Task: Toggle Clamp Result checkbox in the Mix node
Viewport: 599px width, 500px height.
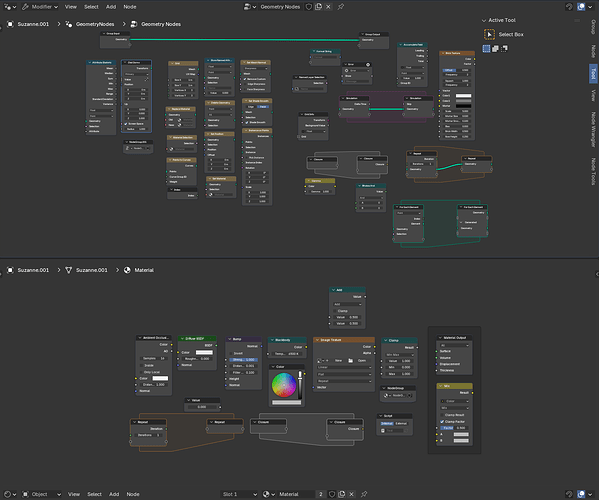Action: (442, 415)
